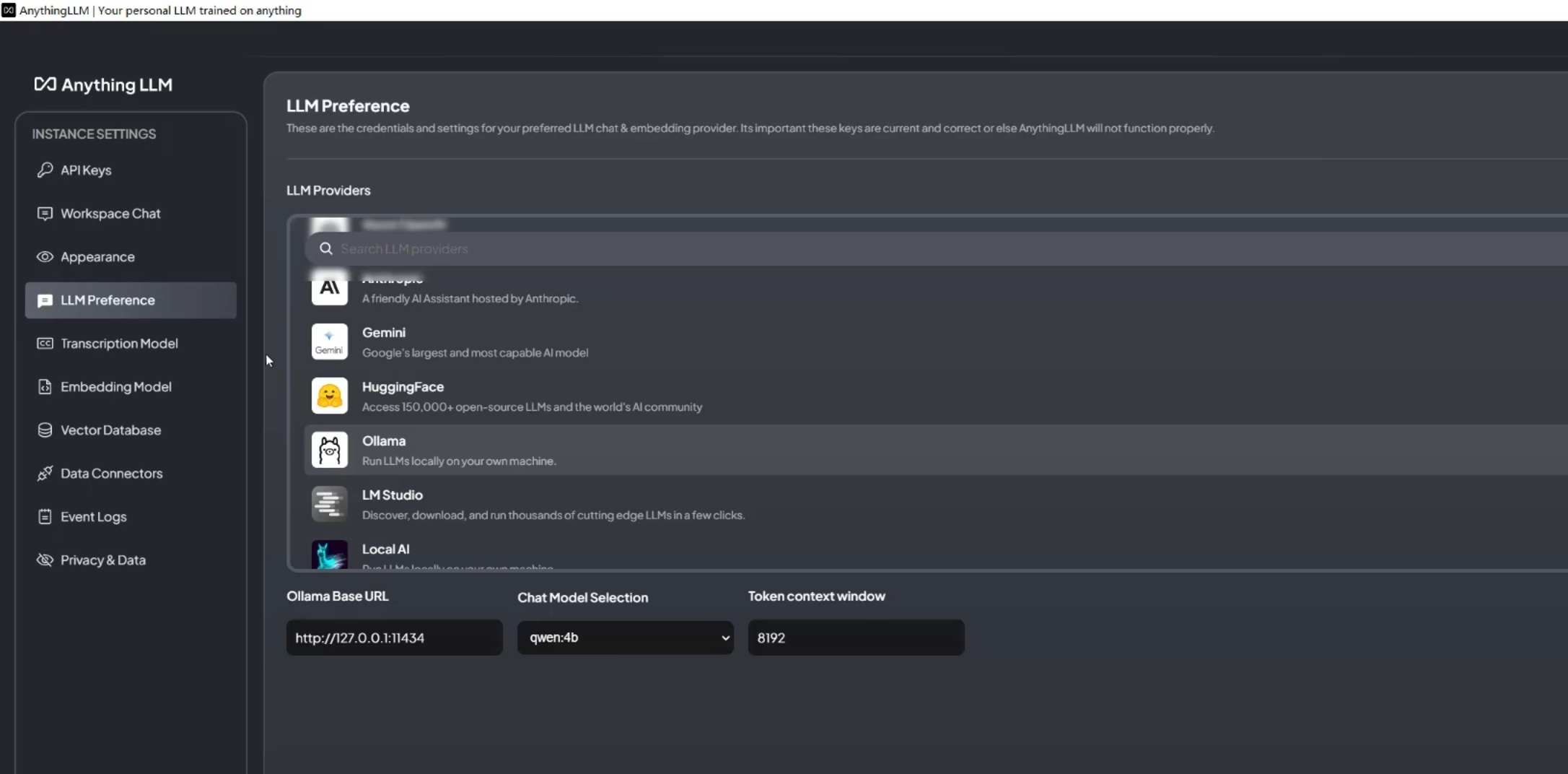Click the Token context window field
This screenshot has width=1568, height=774.
(857, 638)
